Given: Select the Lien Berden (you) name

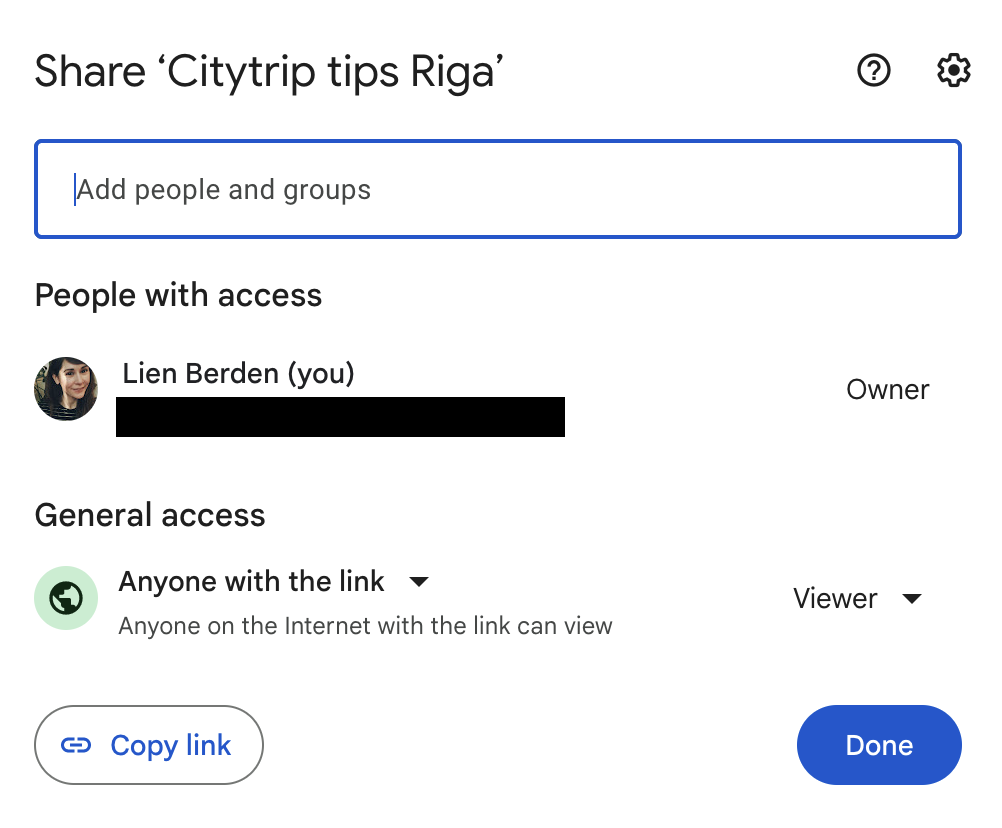Looking at the screenshot, I should [x=238, y=374].
